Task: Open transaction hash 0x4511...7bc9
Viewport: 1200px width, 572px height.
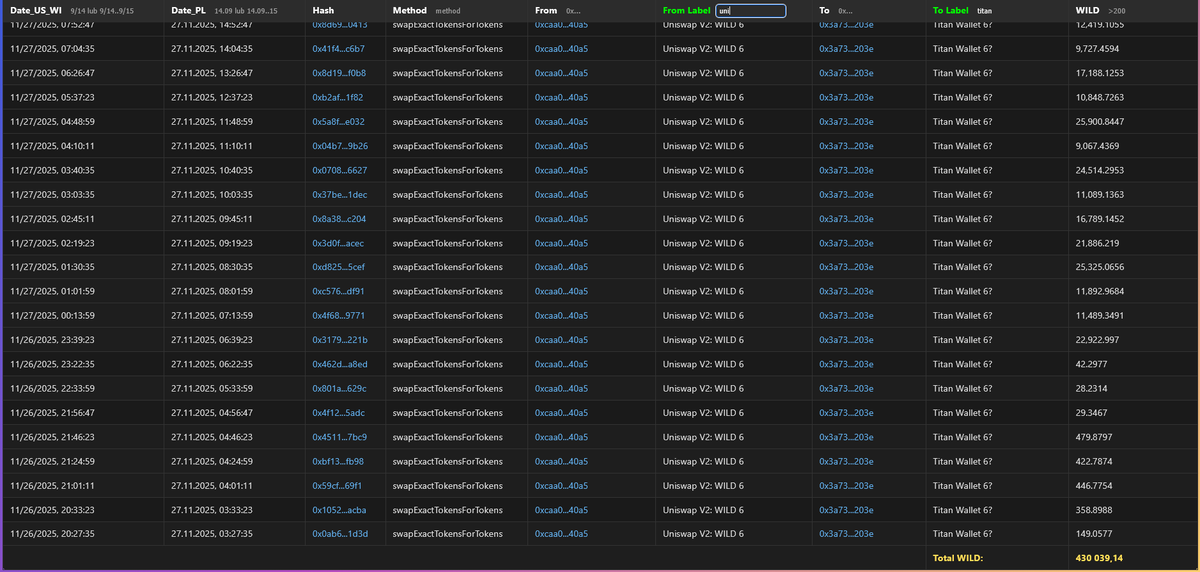Action: coord(340,437)
